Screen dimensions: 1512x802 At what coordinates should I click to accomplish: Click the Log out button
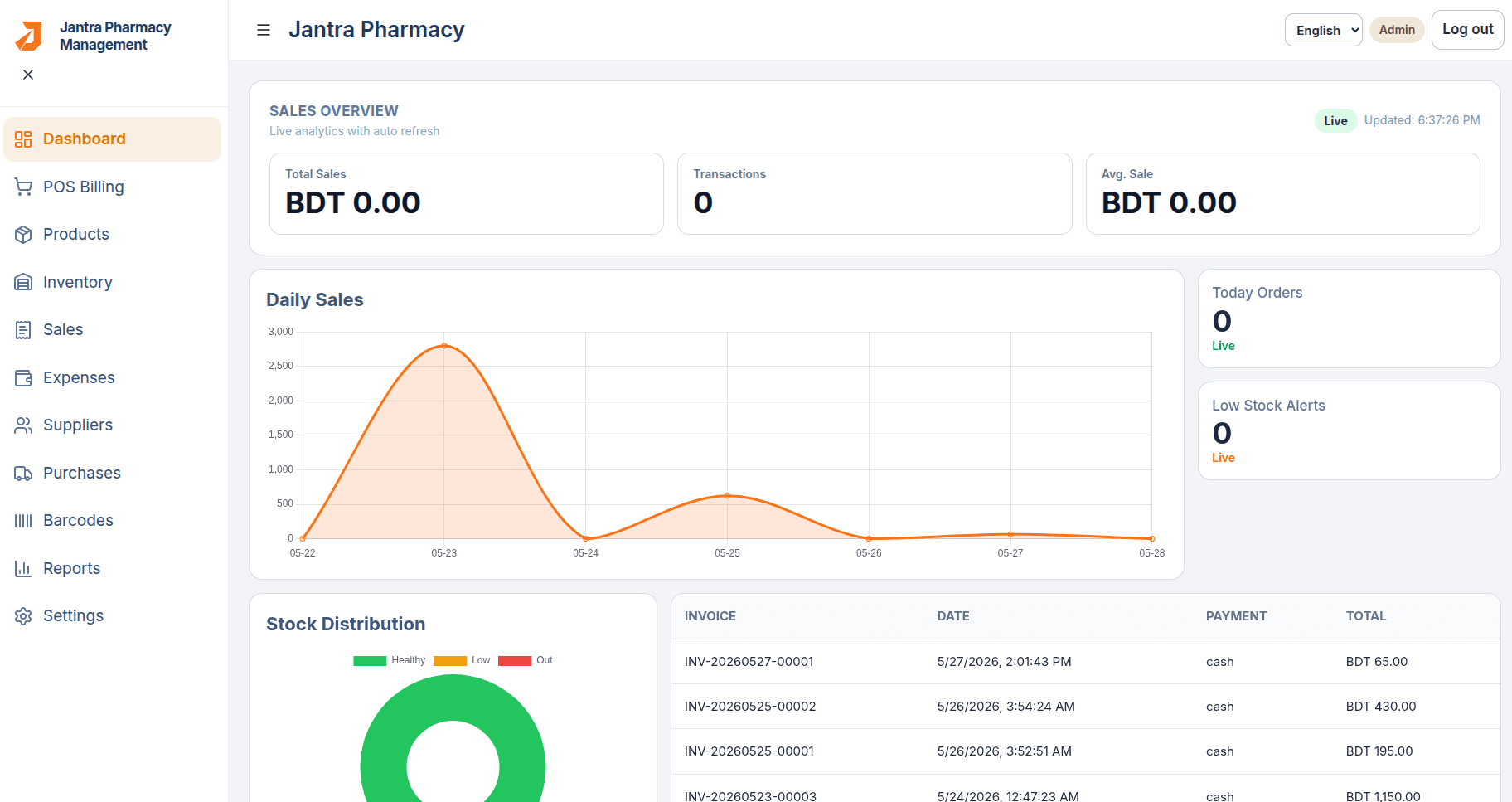1467,30
